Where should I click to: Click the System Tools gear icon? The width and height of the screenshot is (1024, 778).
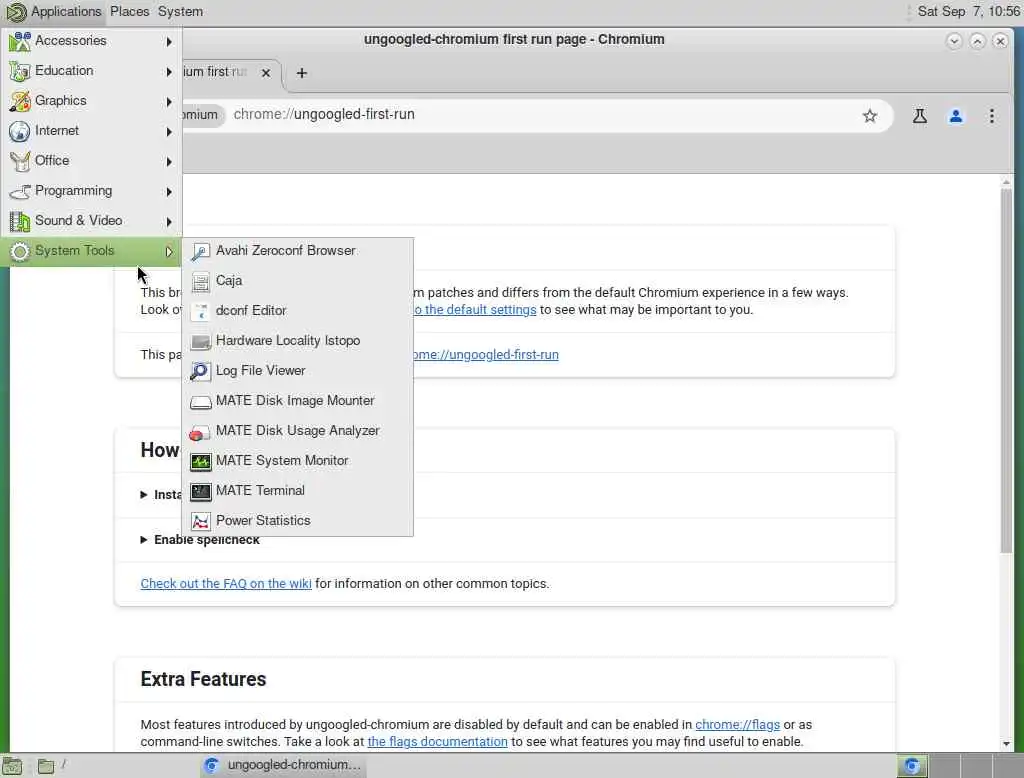(20, 251)
